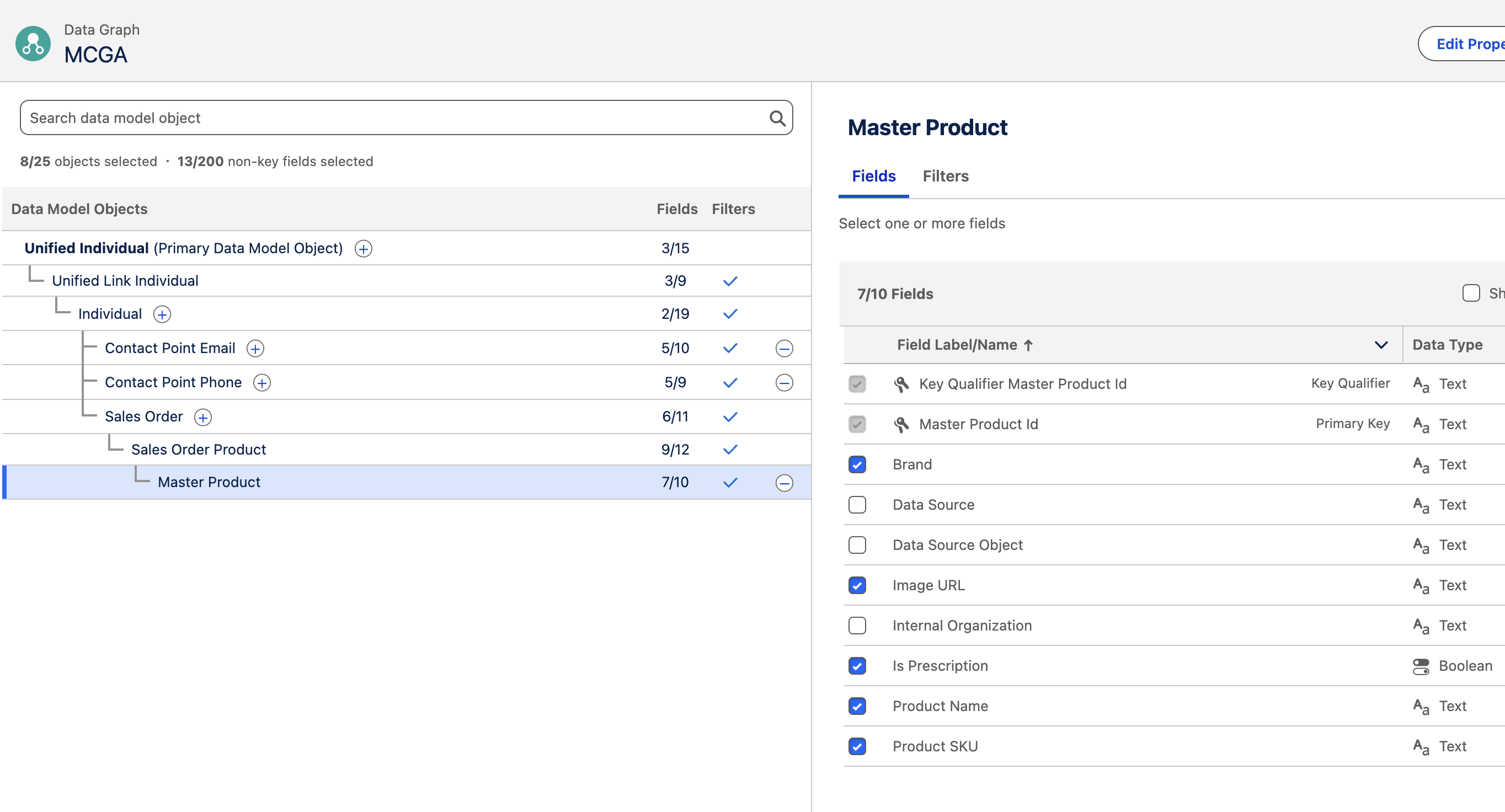Screen dimensions: 1505x812
Task: Click the search magnifier icon
Action: coord(777,118)
